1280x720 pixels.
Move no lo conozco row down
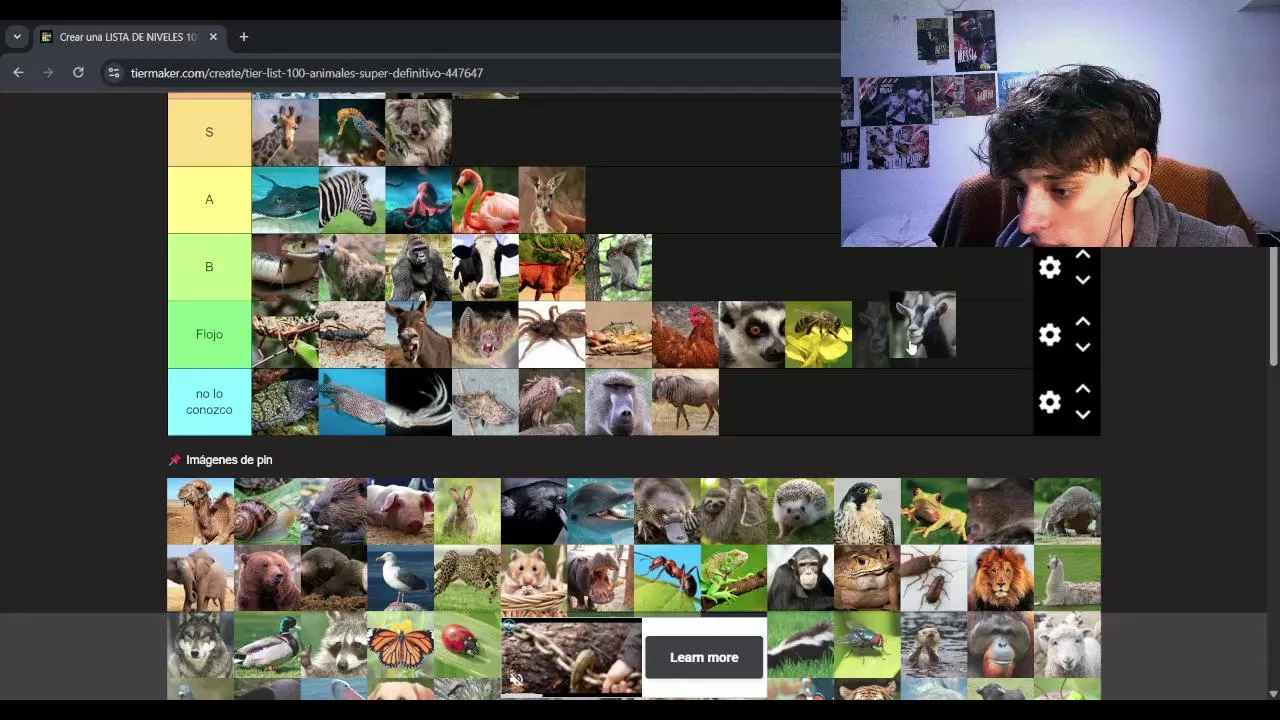click(x=1082, y=414)
